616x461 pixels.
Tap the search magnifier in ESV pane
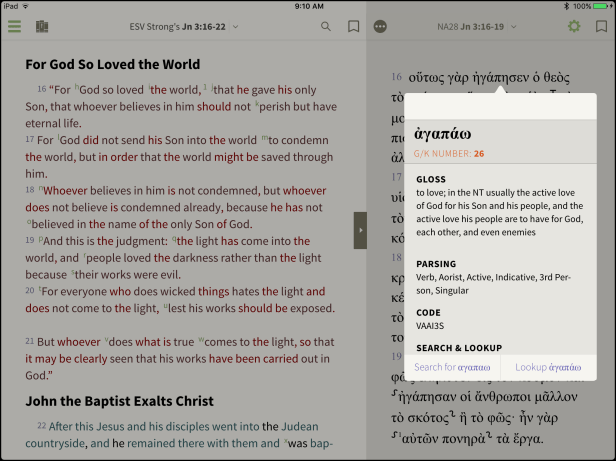tap(326, 26)
